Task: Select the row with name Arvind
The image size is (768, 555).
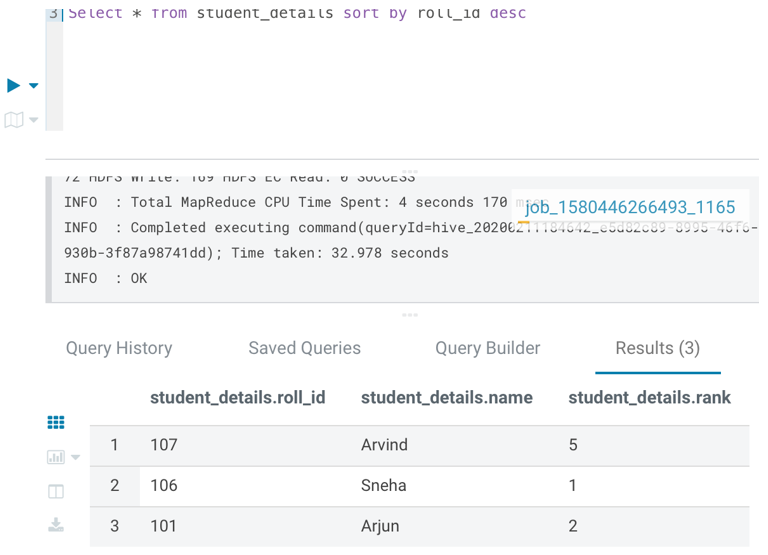Action: (x=384, y=445)
